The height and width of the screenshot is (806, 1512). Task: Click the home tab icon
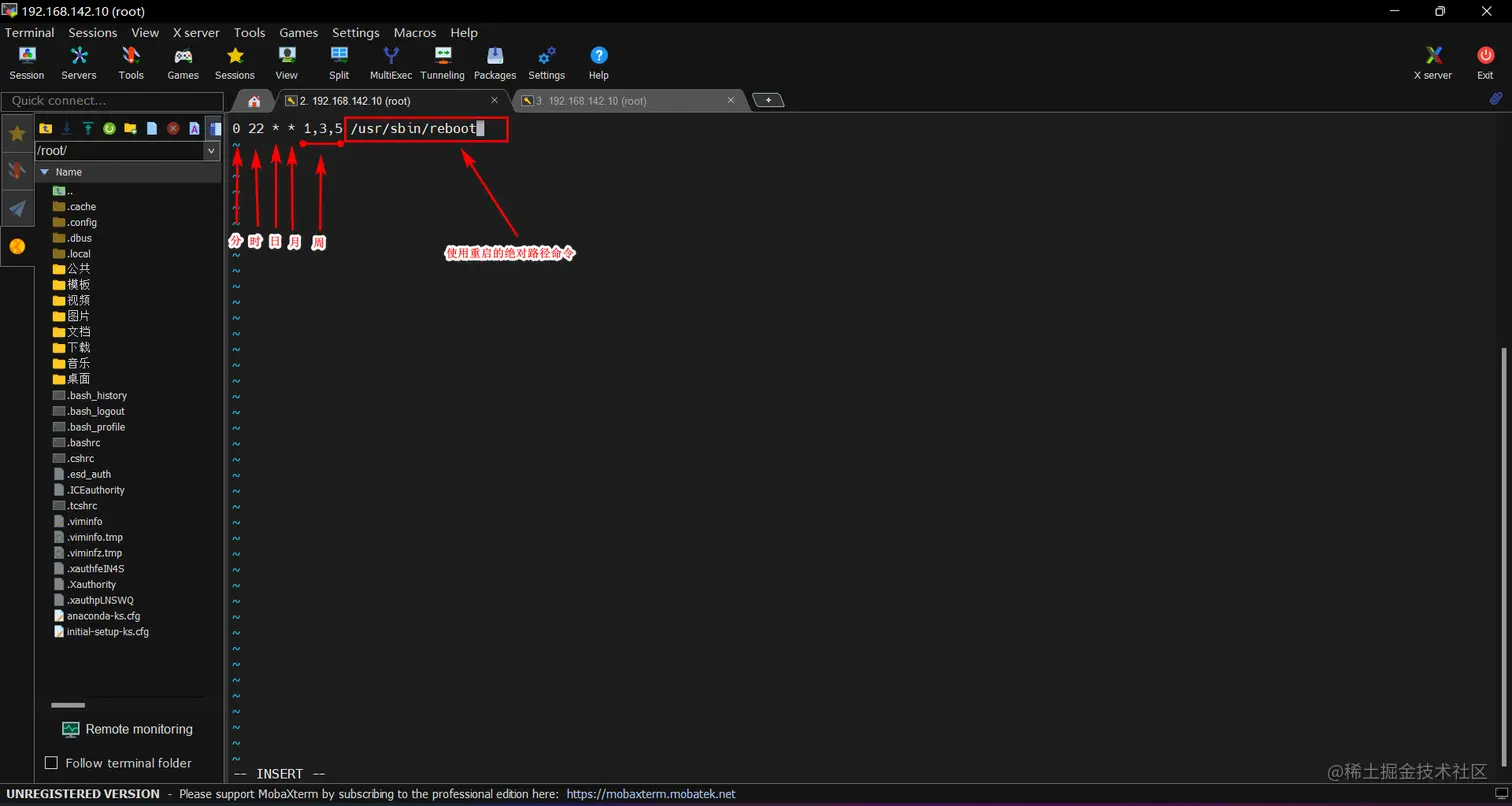(254, 101)
